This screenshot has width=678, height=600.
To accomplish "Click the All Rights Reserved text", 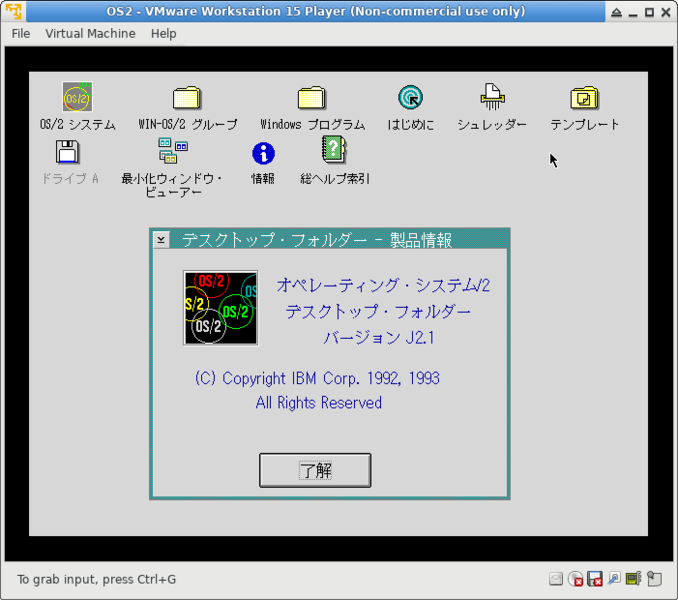I will coord(319,403).
